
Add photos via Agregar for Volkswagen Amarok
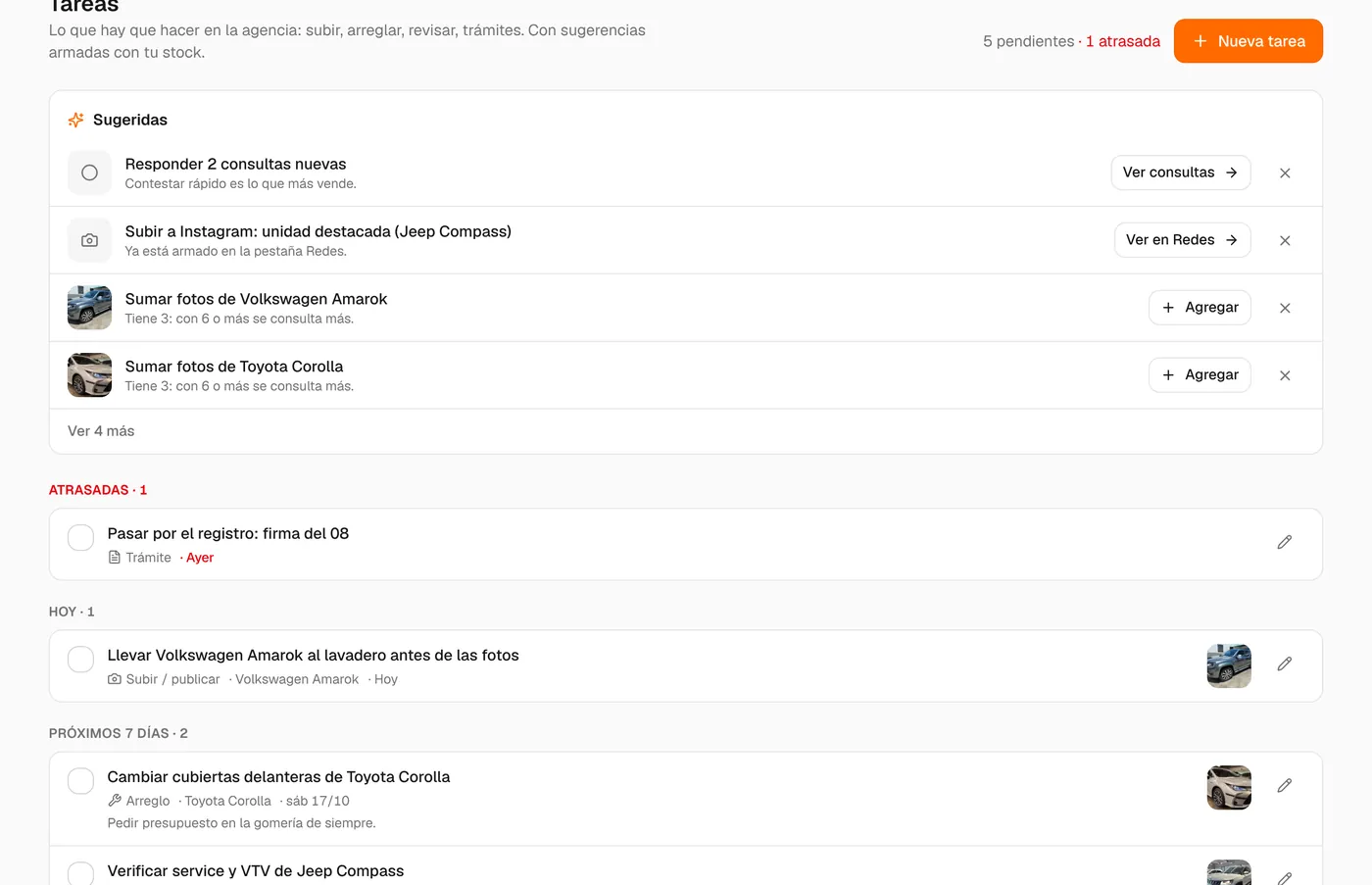1200,308
